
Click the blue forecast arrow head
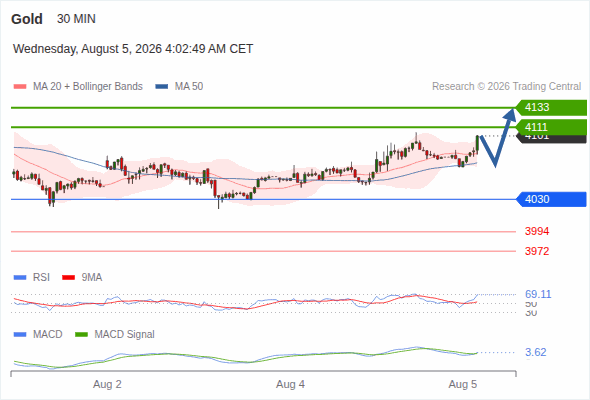pyautogui.click(x=510, y=114)
